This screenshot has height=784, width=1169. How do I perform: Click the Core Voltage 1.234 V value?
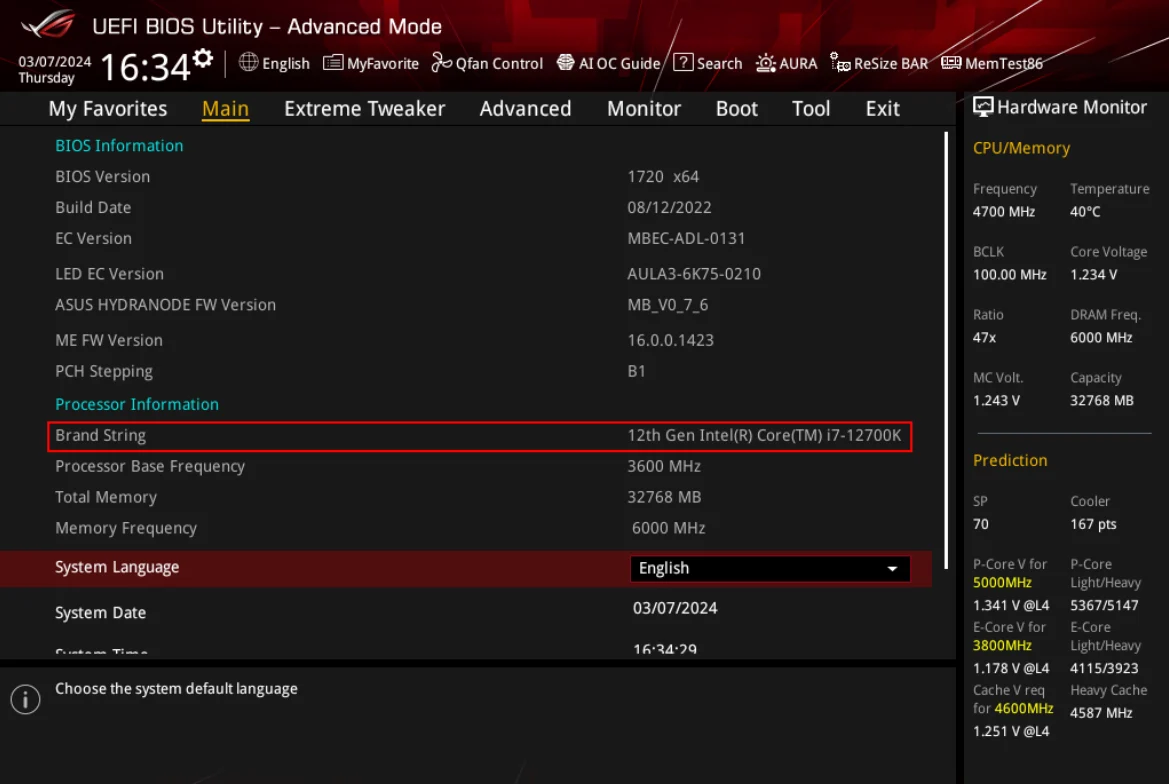coord(1094,275)
